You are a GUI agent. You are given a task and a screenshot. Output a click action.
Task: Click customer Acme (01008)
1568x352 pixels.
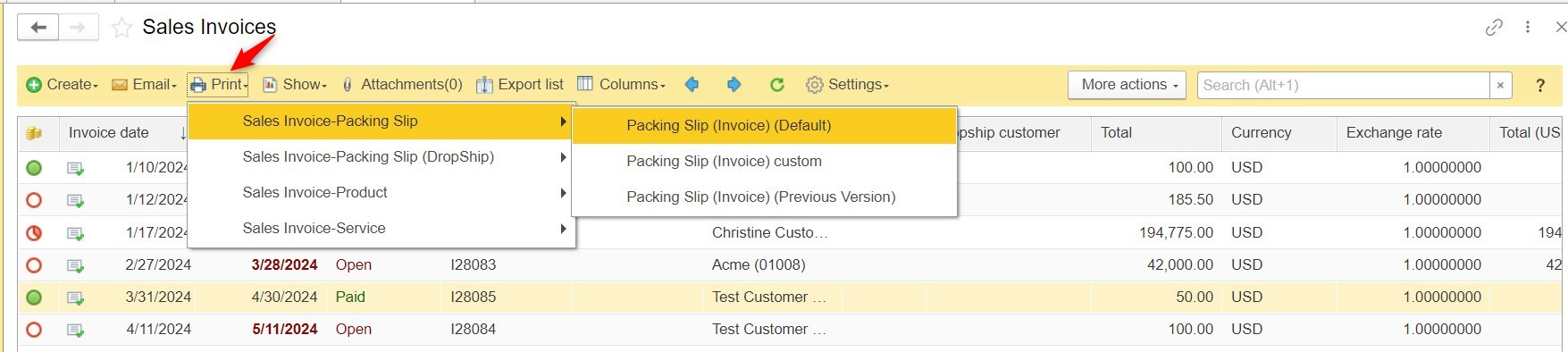[x=759, y=265]
